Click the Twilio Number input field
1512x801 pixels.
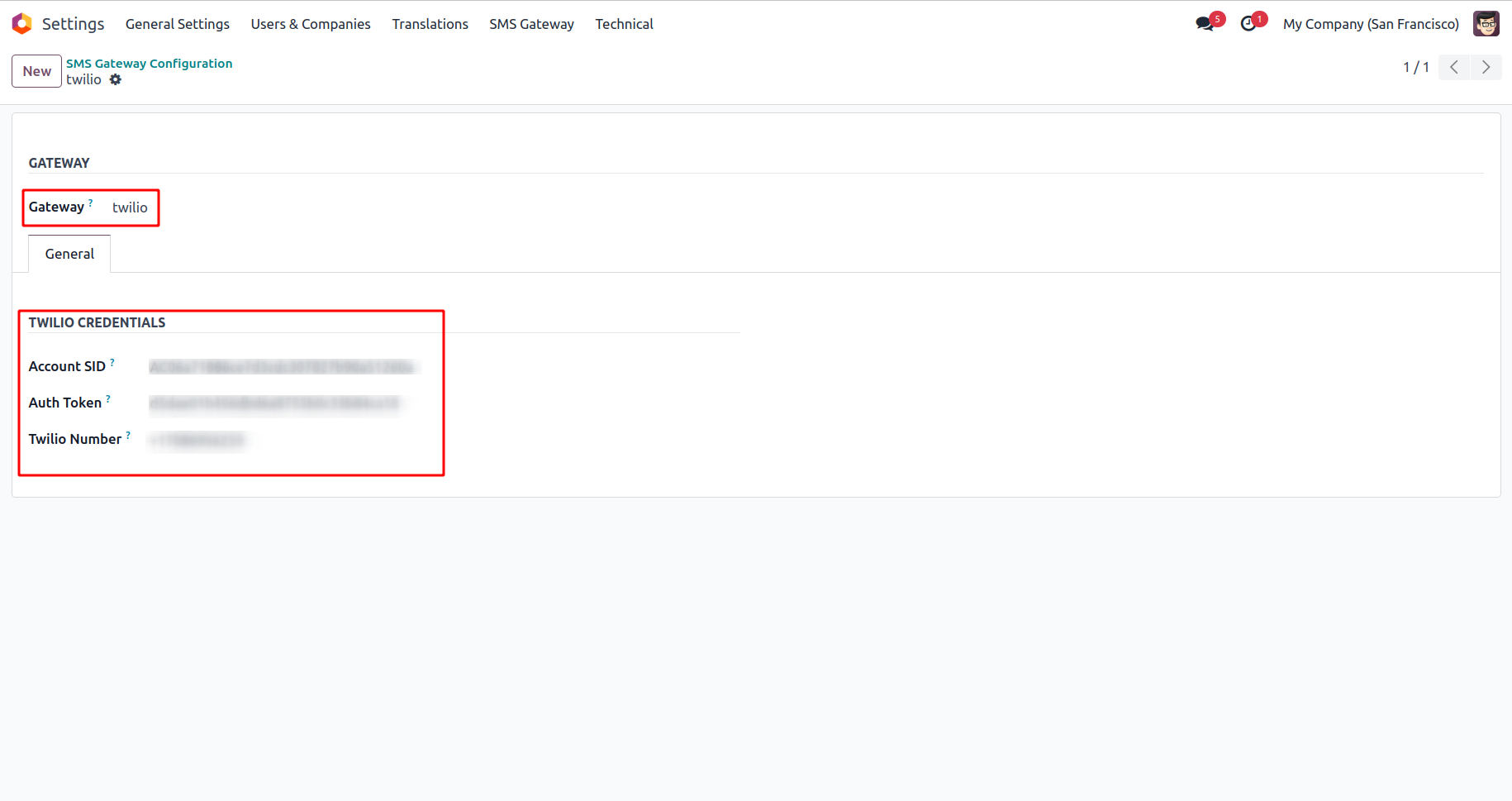coord(198,440)
